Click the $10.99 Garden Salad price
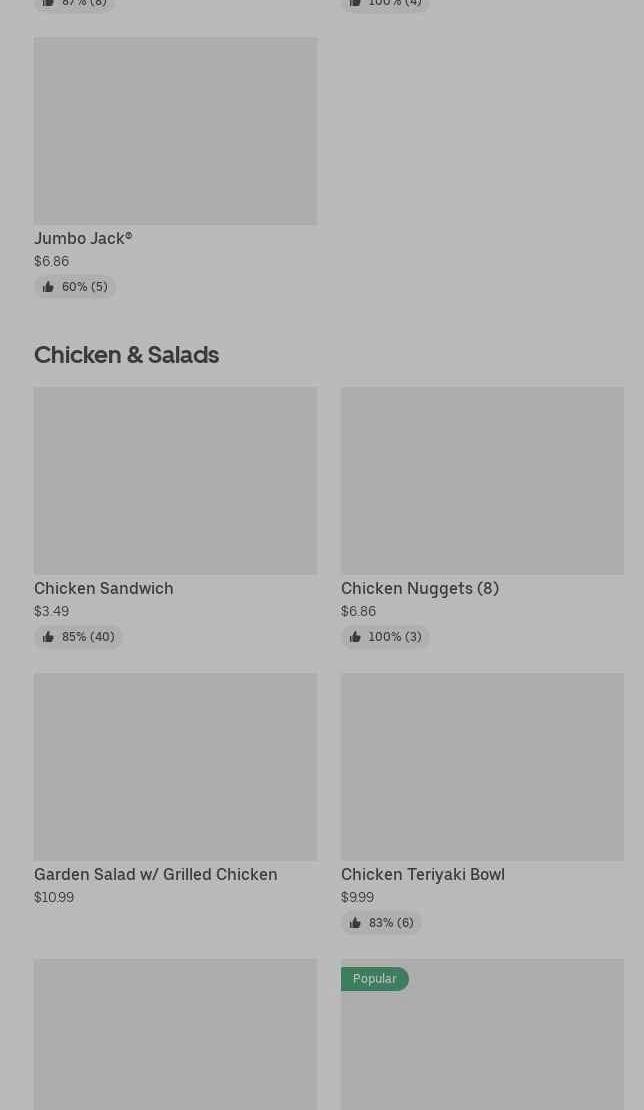The image size is (644, 1110). (x=54, y=897)
